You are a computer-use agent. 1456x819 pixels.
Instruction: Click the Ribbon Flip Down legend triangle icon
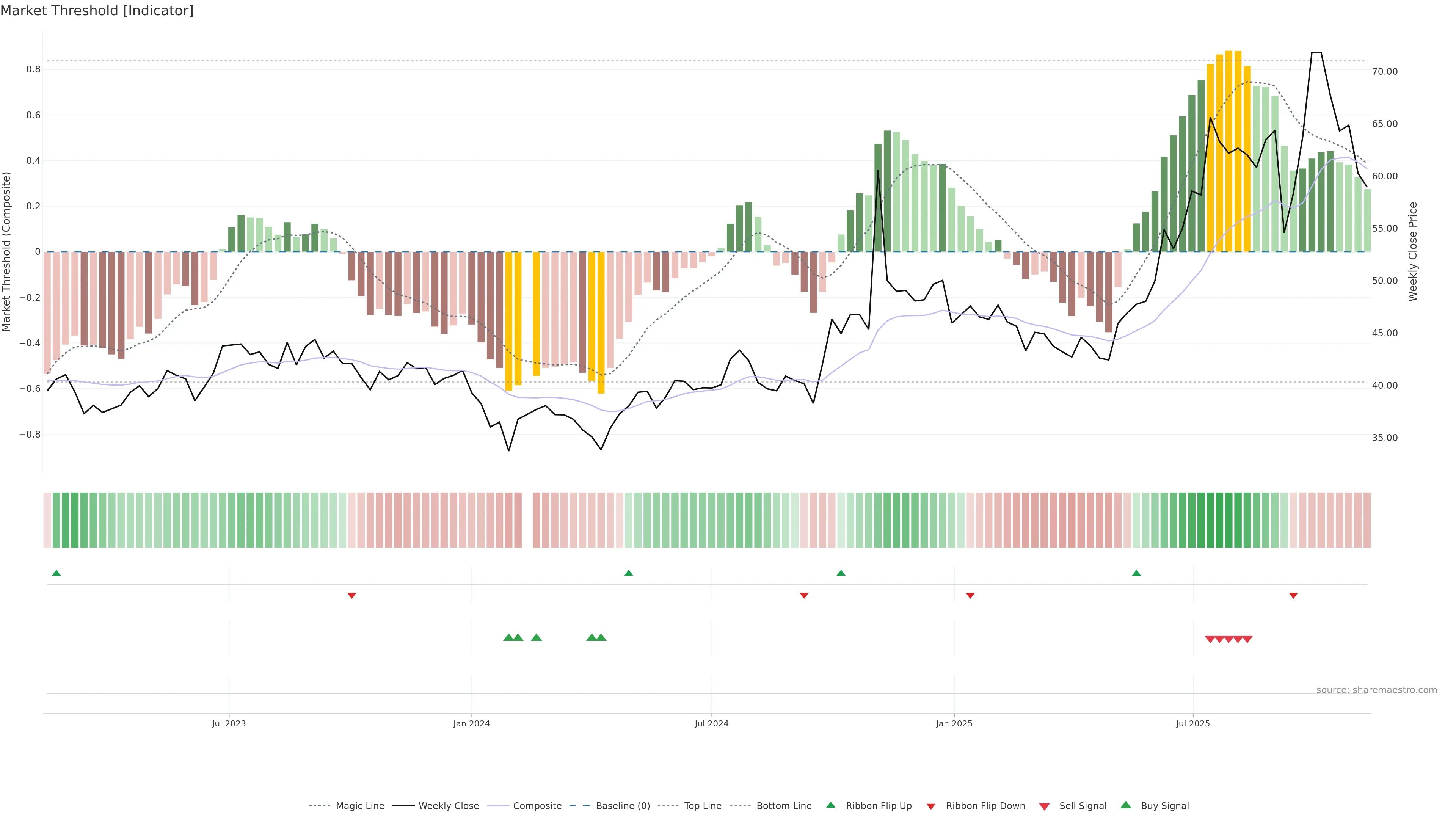[930, 806]
